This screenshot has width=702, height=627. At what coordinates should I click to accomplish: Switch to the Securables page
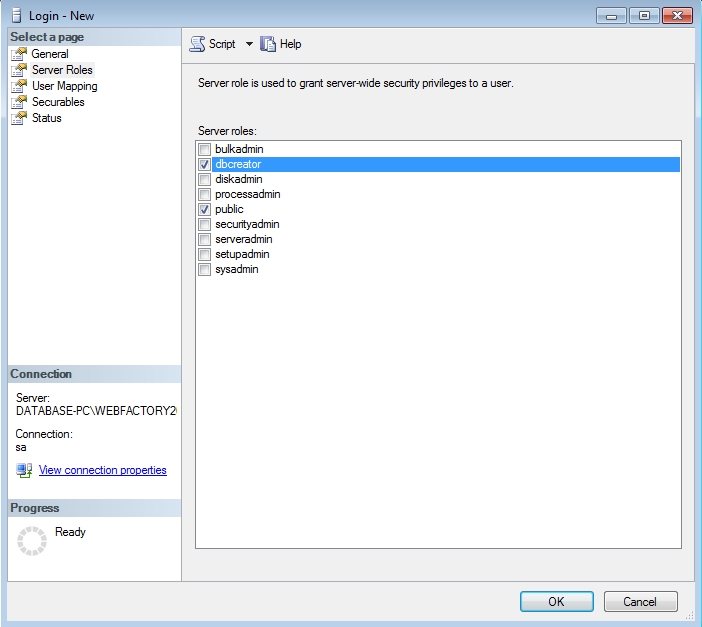coord(58,102)
